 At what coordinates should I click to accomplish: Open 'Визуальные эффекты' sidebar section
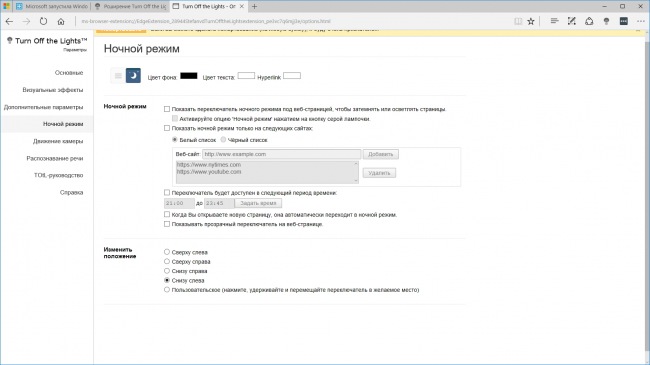pyautogui.click(x=53, y=90)
